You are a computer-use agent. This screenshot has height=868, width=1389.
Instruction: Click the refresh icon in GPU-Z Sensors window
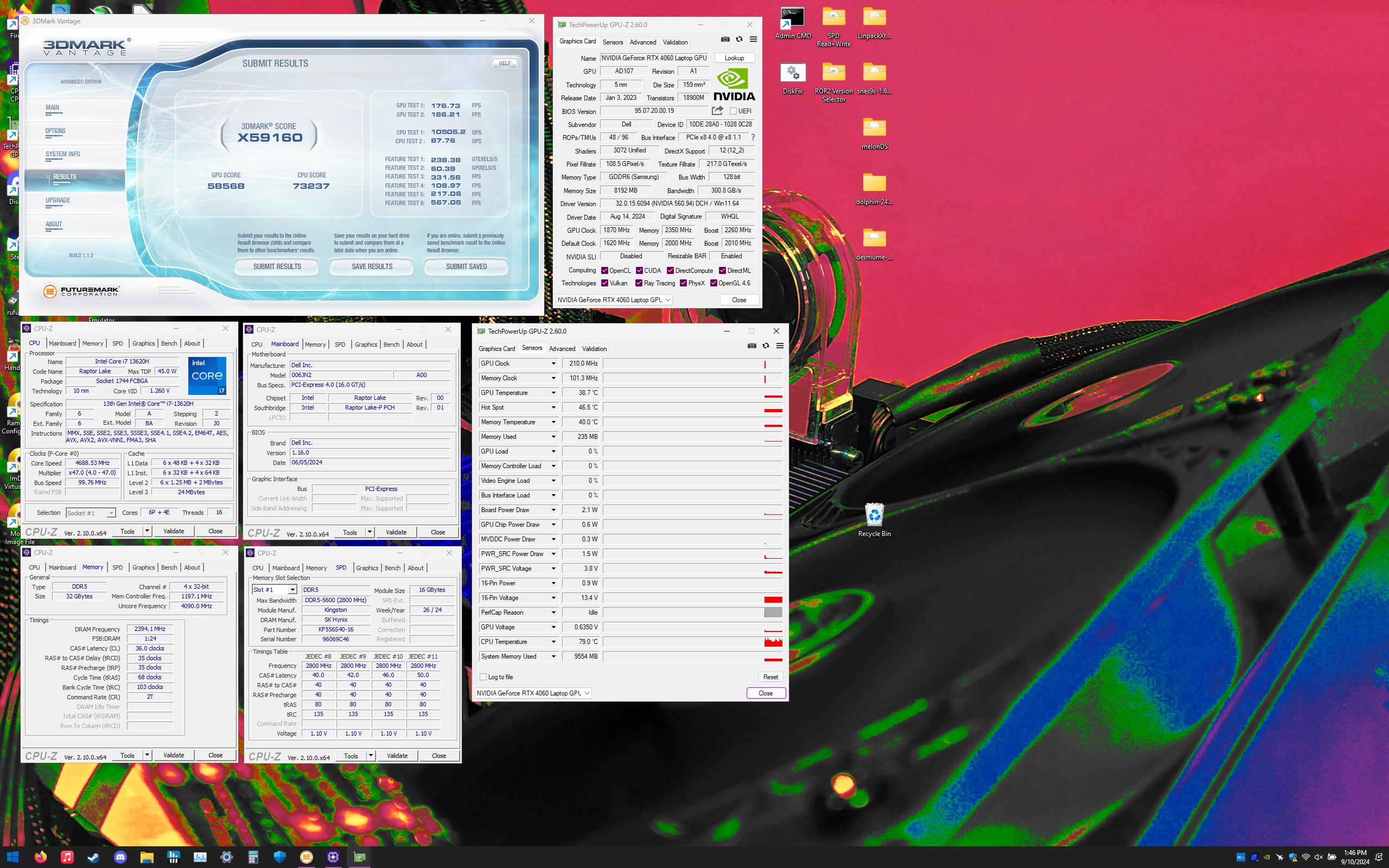[x=766, y=346]
